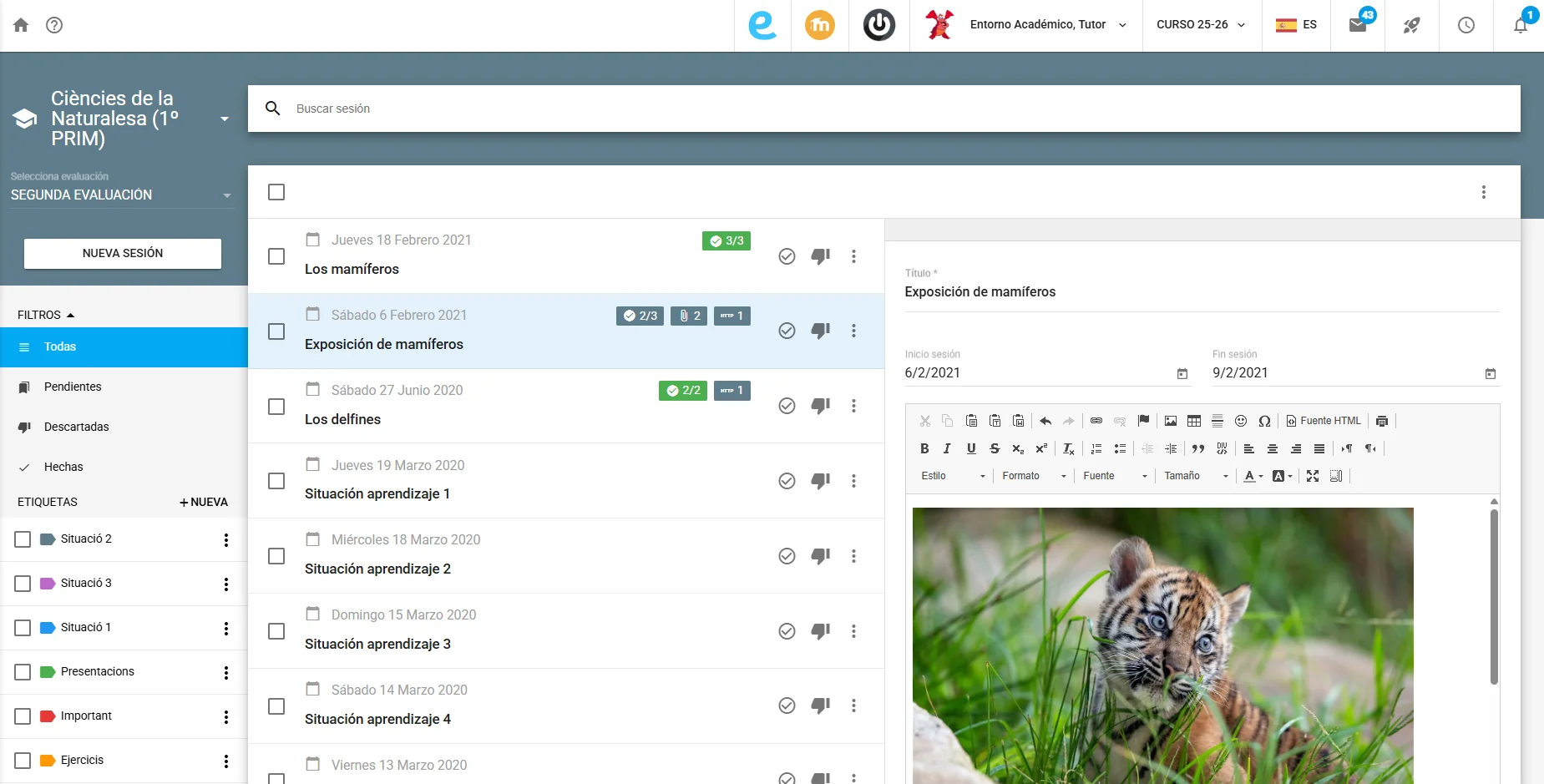Screen dimensions: 1544x784
Task: Enable the Presentacions tag checkbox
Action: tap(23, 672)
